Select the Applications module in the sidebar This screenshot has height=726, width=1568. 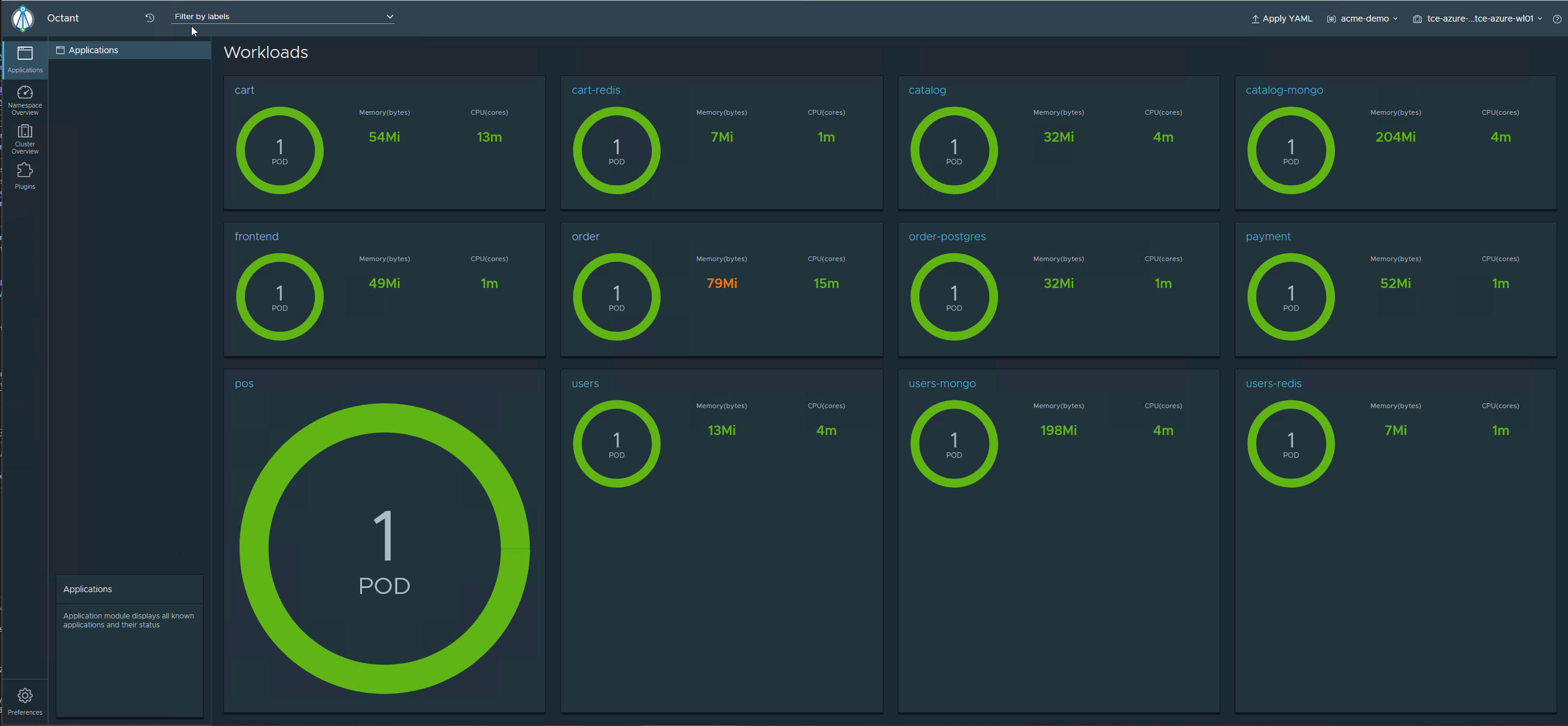pyautogui.click(x=24, y=59)
